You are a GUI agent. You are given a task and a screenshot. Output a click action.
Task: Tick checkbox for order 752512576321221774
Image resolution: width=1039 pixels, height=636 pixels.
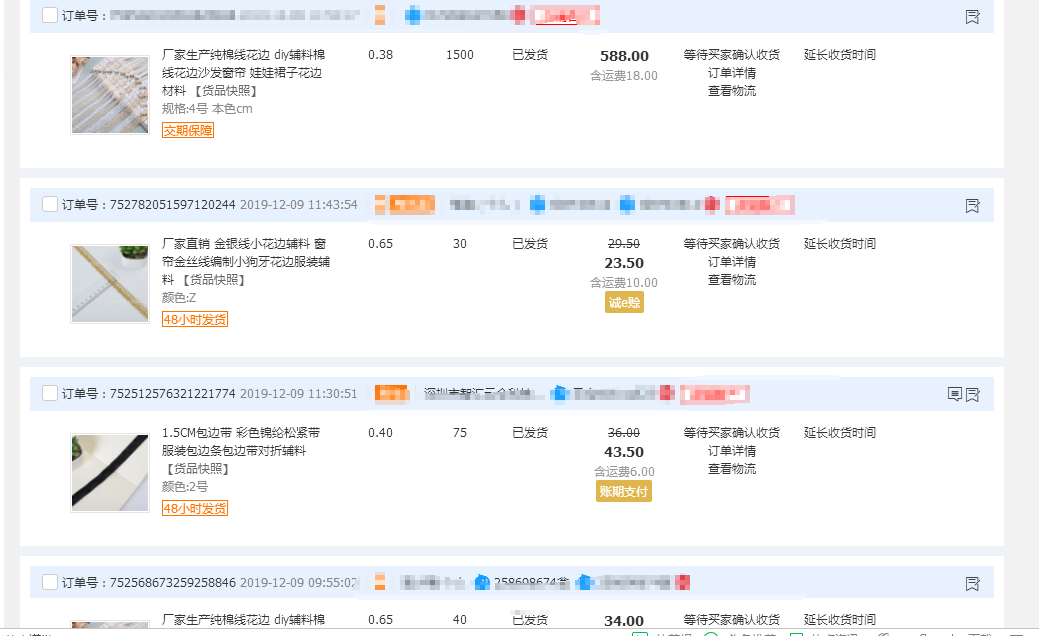50,393
